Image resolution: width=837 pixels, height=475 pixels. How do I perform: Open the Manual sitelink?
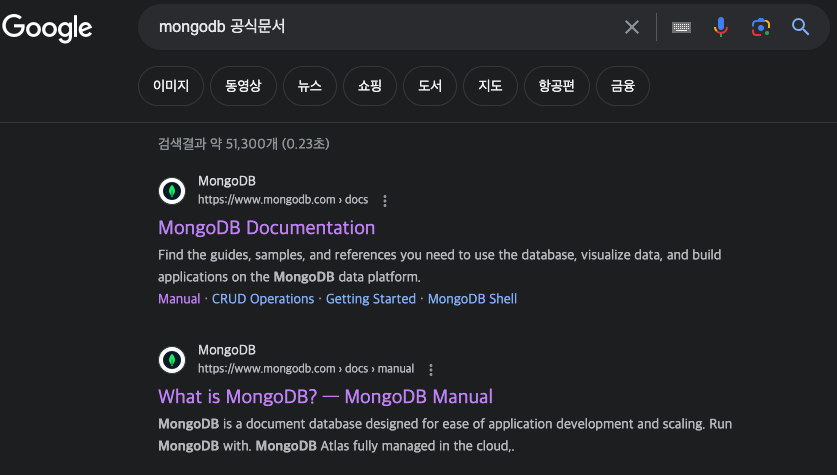(179, 299)
